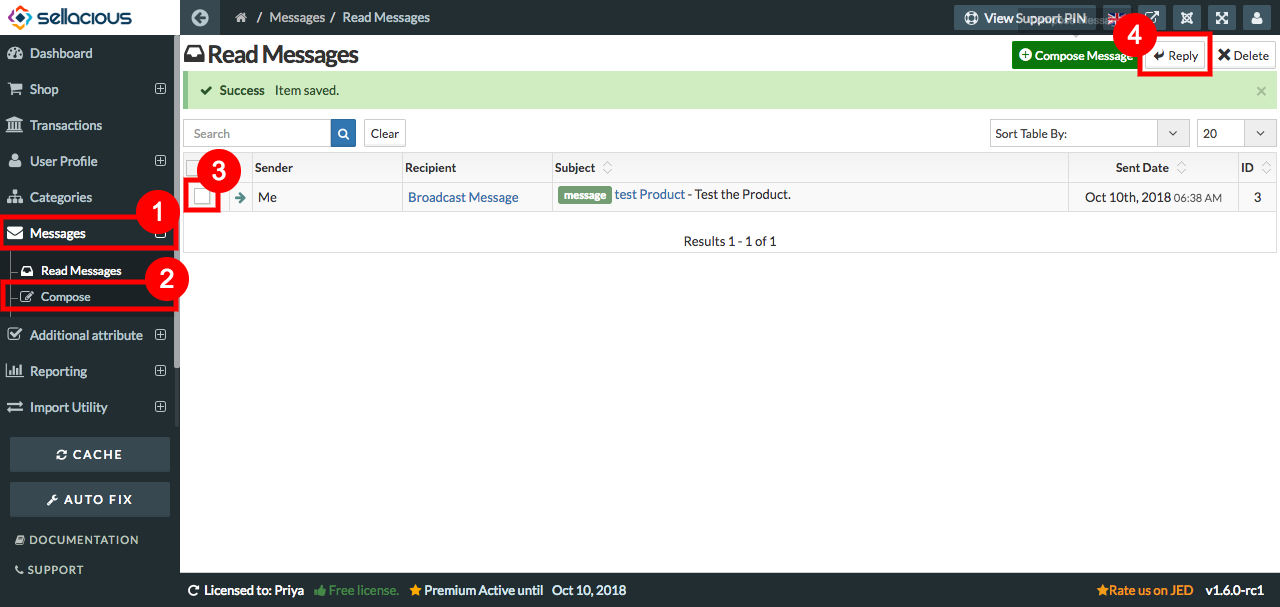
Task: Open the 20 results-per-page dropdown
Action: click(1236, 133)
